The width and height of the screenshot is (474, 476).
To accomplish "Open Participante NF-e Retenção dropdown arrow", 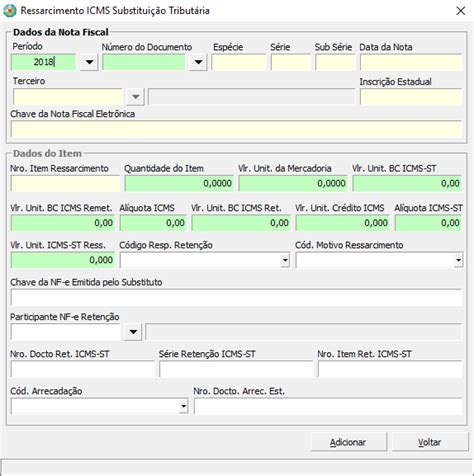I will pyautogui.click(x=133, y=332).
